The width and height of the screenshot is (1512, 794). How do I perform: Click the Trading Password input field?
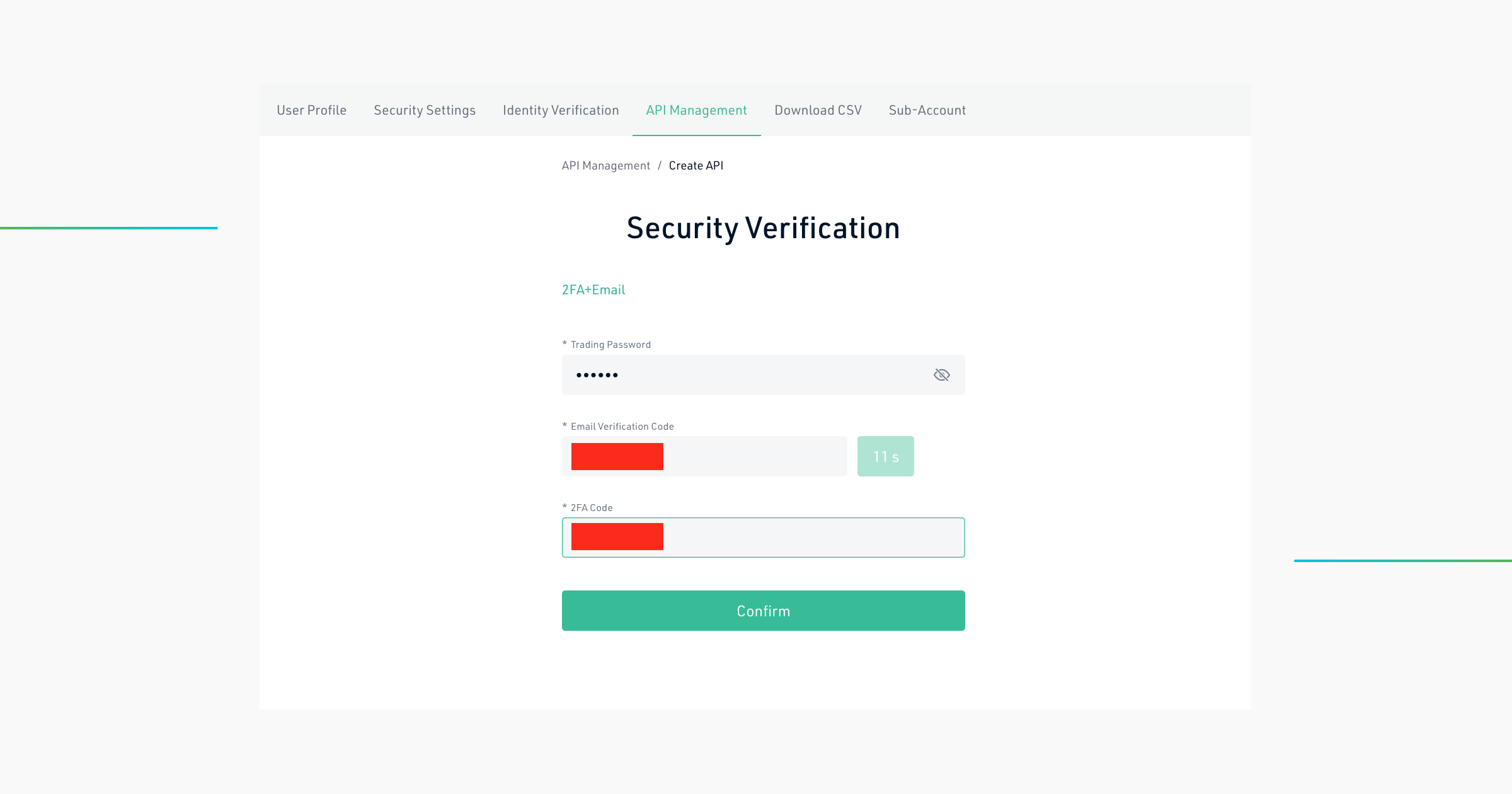pos(763,374)
